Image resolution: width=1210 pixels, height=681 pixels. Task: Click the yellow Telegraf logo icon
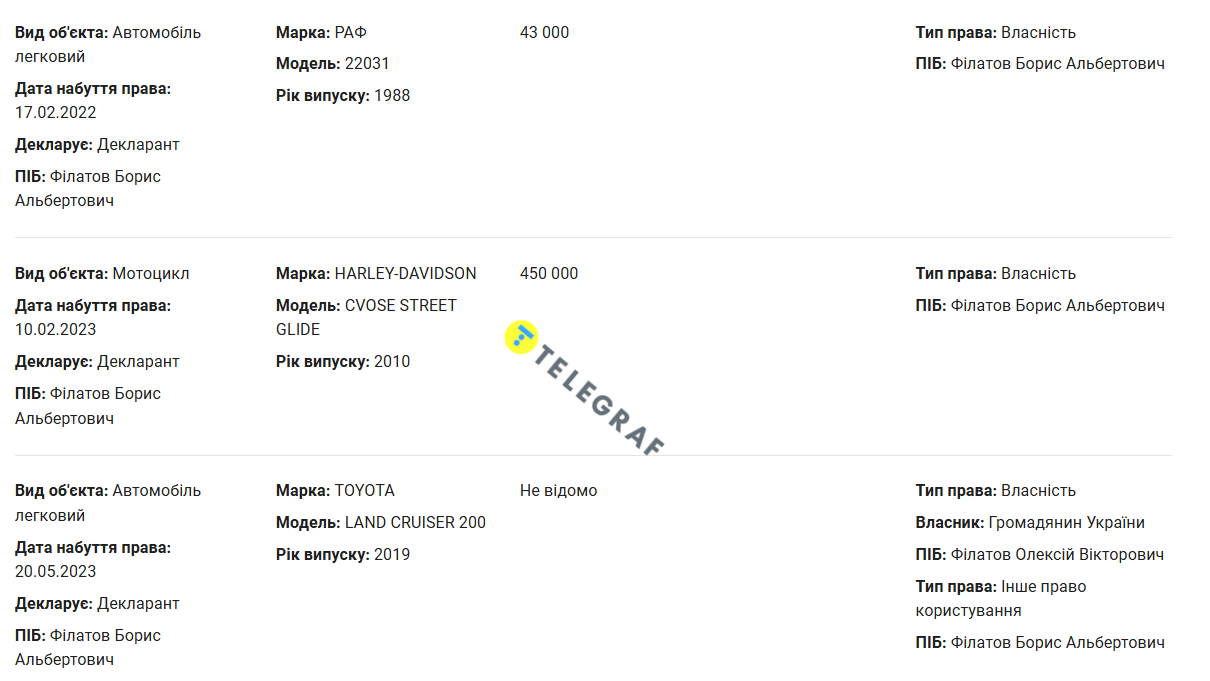pos(521,338)
